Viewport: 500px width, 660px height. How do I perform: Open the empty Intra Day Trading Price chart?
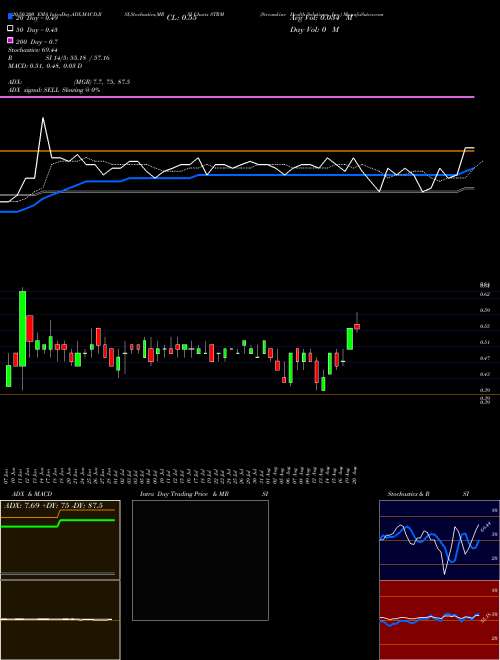200,560
